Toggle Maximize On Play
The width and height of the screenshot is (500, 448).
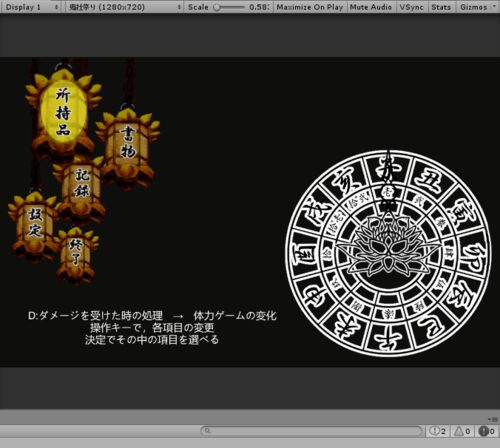310,7
